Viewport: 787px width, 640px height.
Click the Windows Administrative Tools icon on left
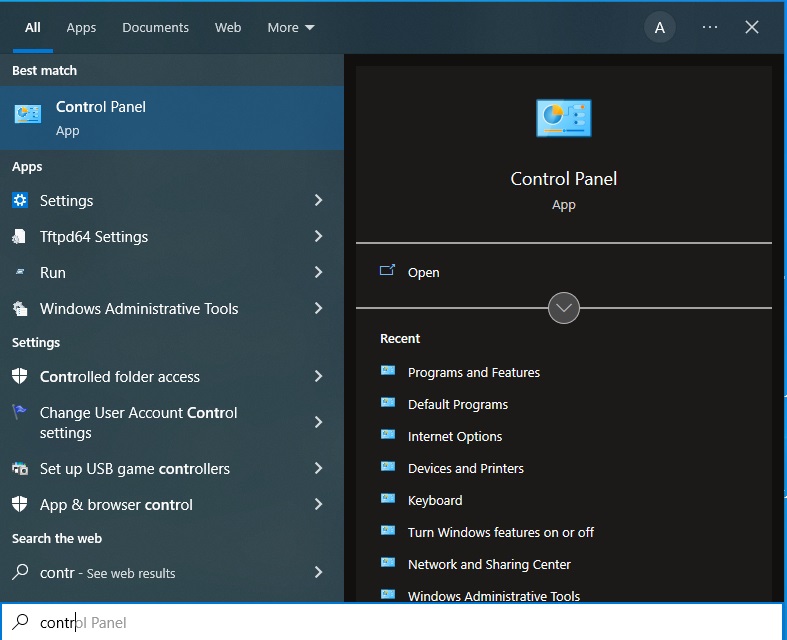[20, 309]
